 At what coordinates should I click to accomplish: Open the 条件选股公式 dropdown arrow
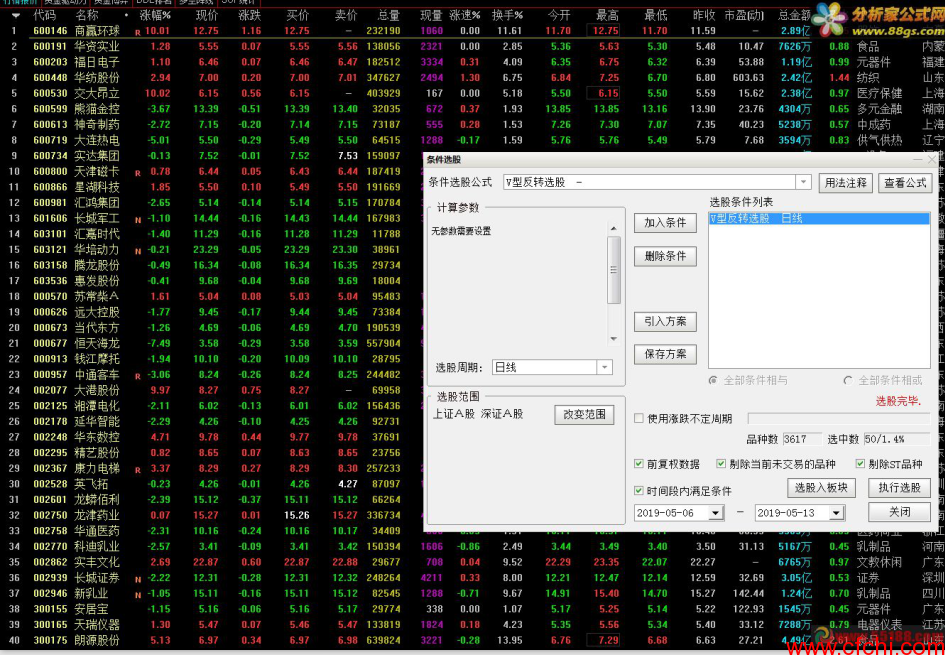pos(803,182)
